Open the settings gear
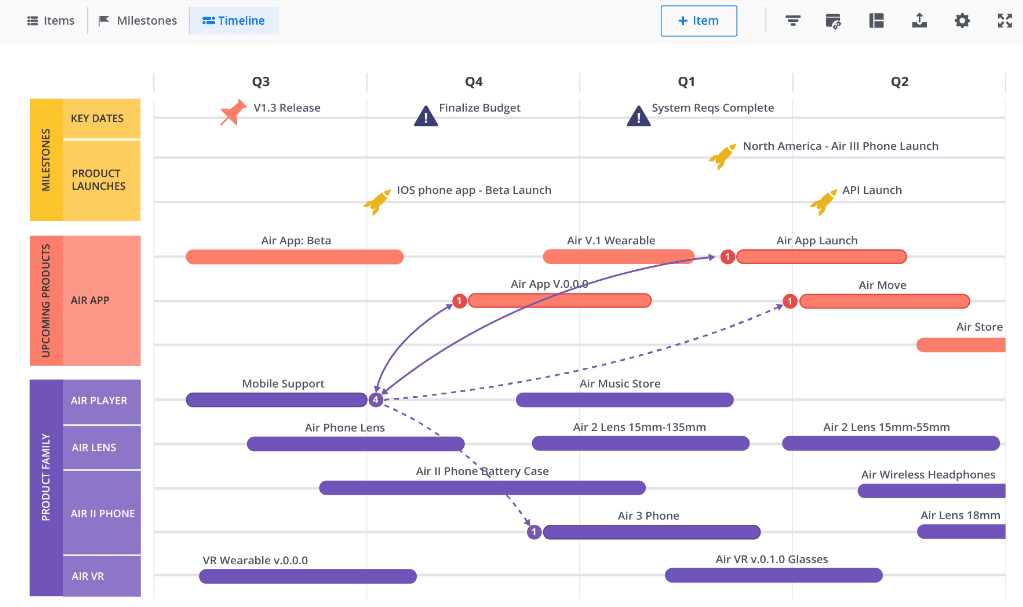1023x607 pixels. point(962,21)
